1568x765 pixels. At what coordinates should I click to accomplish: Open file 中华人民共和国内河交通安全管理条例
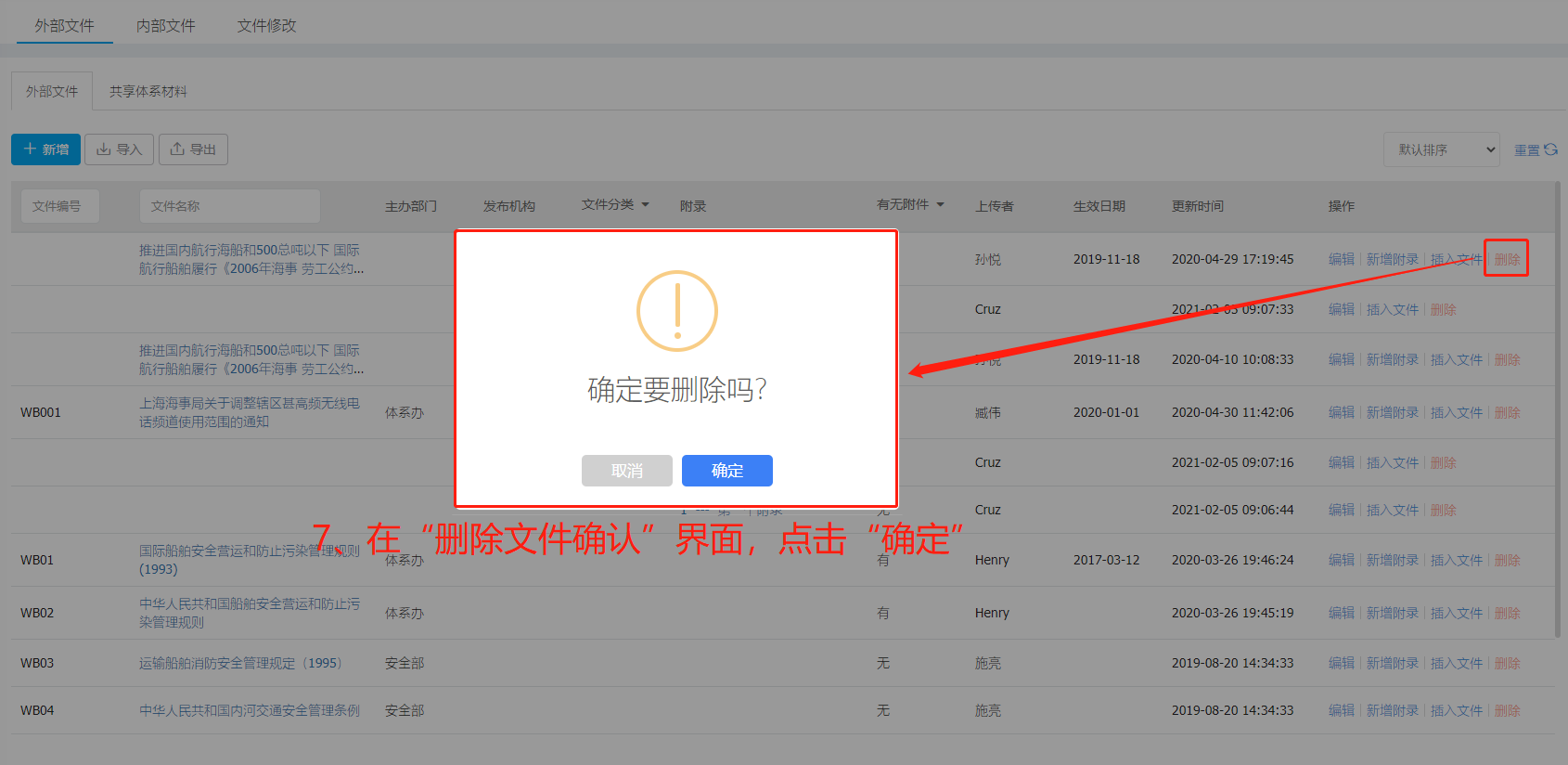coord(250,710)
